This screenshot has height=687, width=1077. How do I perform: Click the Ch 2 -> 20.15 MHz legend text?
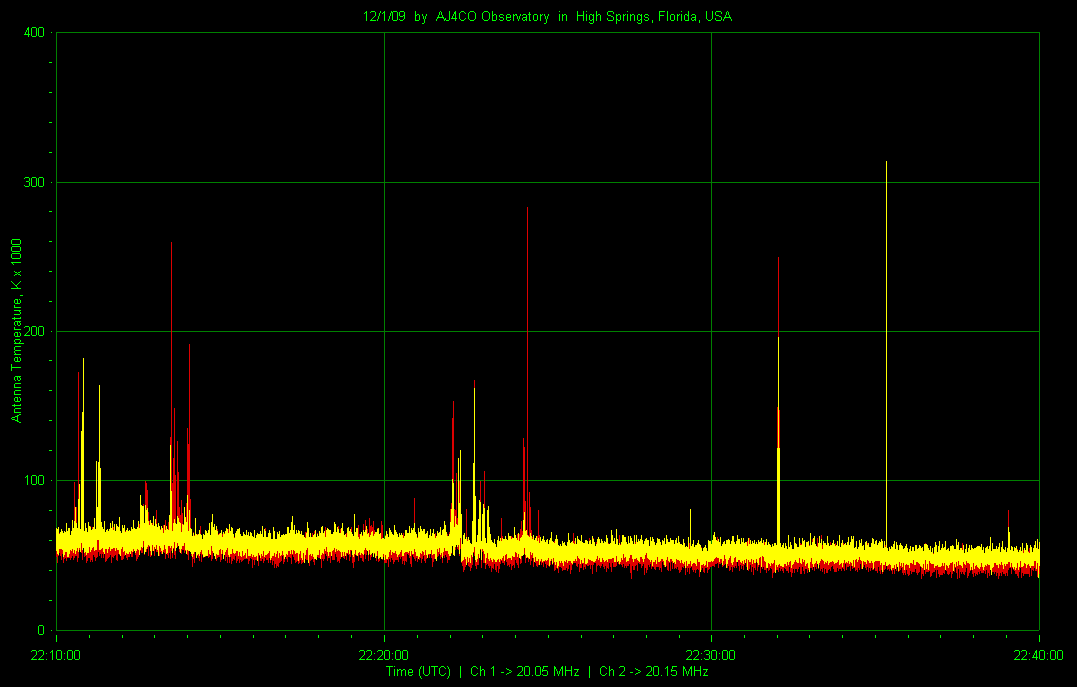(x=653, y=671)
